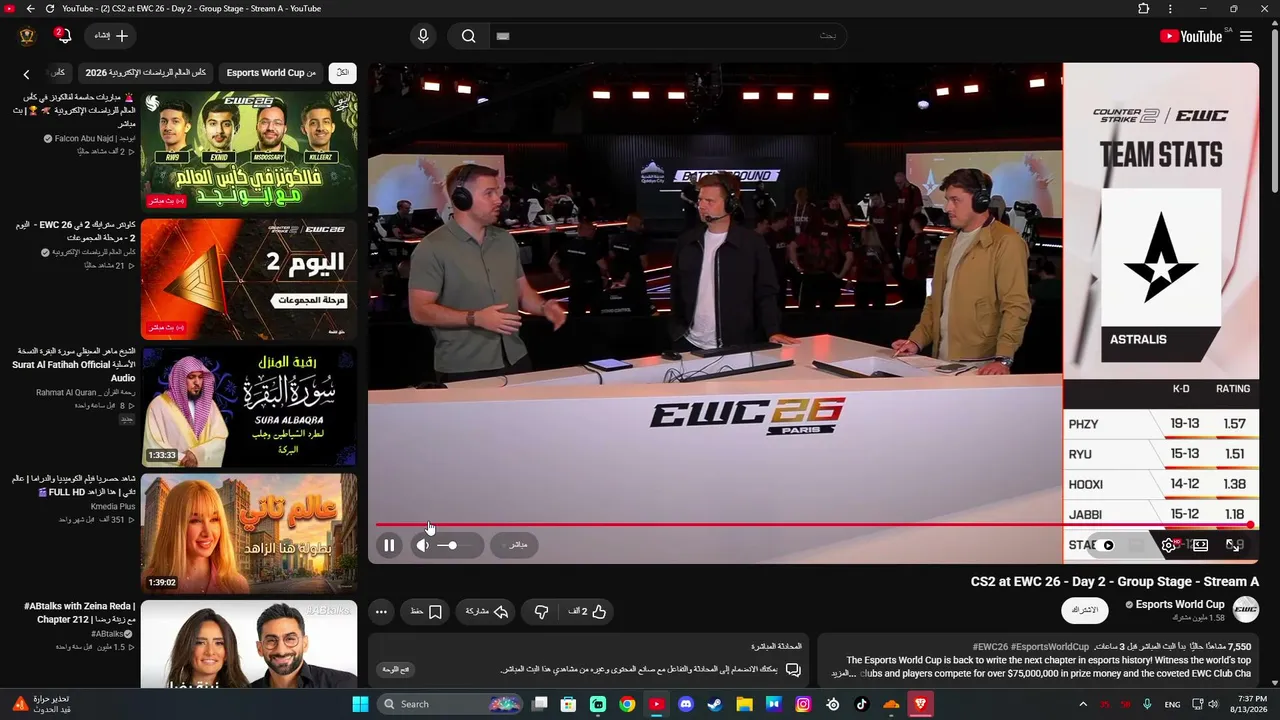The width and height of the screenshot is (1280, 720).
Task: Enter fullscreen on the video player
Action: tap(1235, 545)
